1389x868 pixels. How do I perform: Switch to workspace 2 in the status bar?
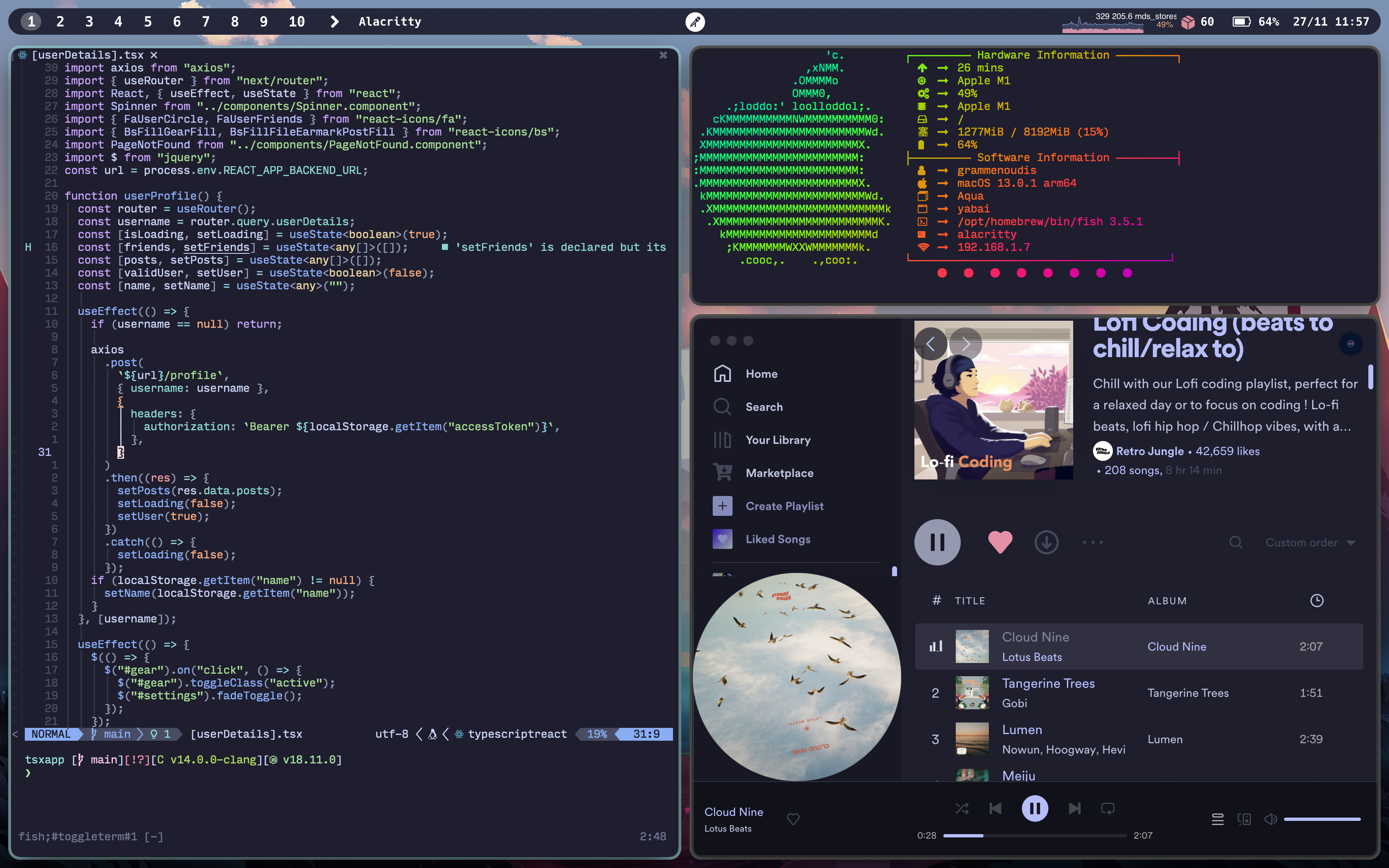point(60,21)
